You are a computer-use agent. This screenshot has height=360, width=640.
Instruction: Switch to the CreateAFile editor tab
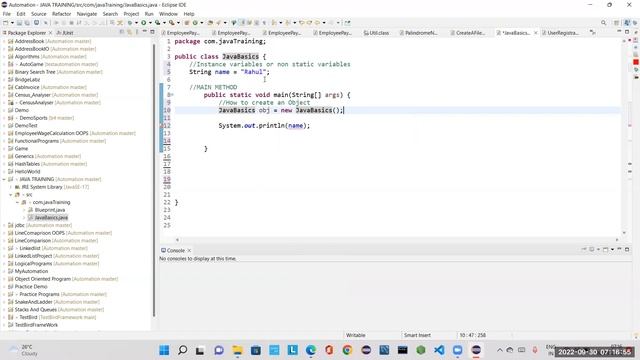click(x=468, y=33)
